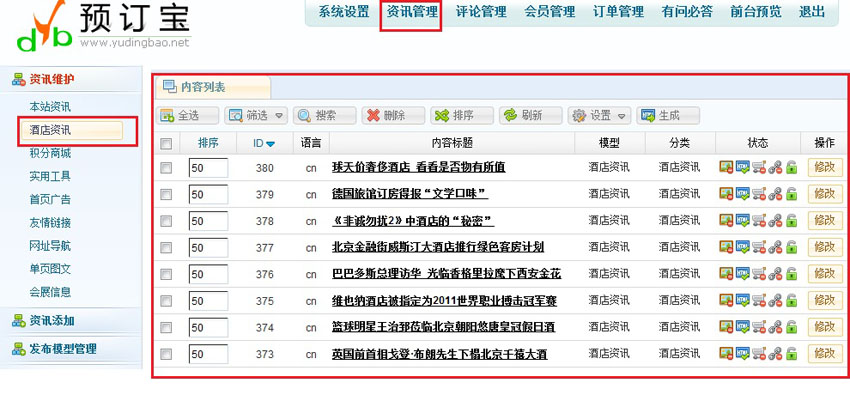The height and width of the screenshot is (395, 850).
Task: Click the green padlock icon in row 373
Action: (x=791, y=353)
